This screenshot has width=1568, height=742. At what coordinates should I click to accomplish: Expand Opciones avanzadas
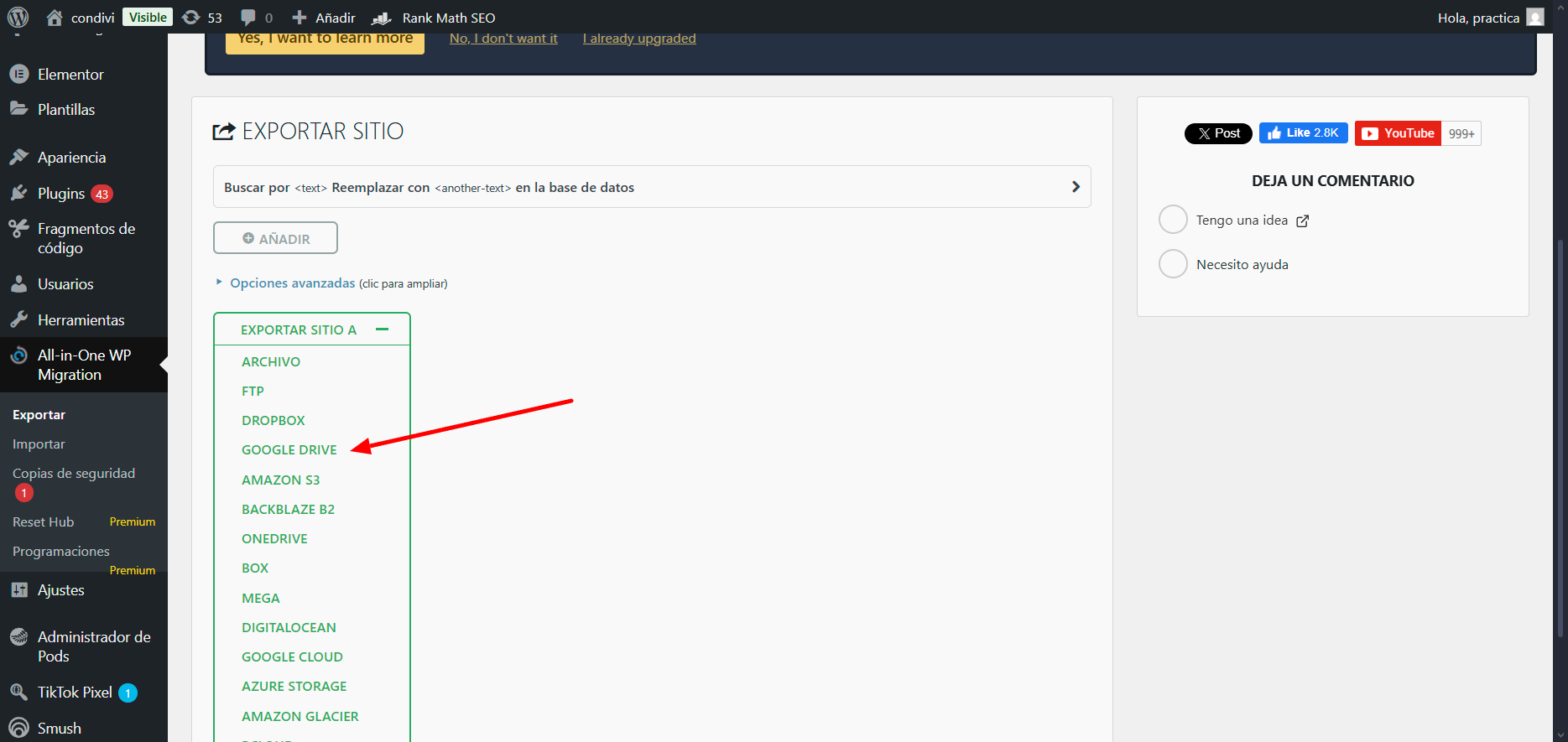coord(293,283)
